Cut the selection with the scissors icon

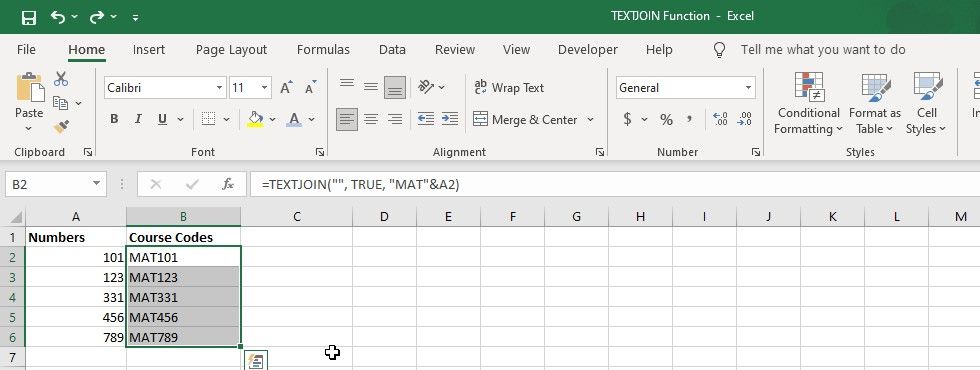tap(61, 79)
